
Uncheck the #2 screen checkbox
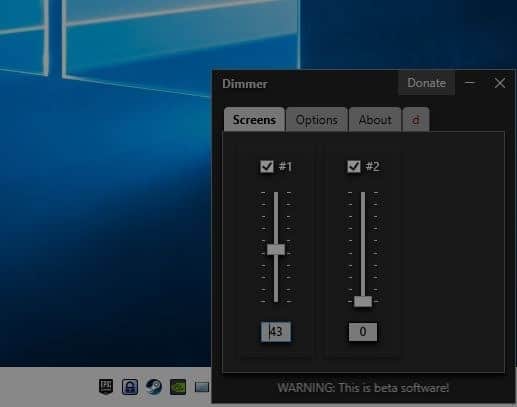354,166
